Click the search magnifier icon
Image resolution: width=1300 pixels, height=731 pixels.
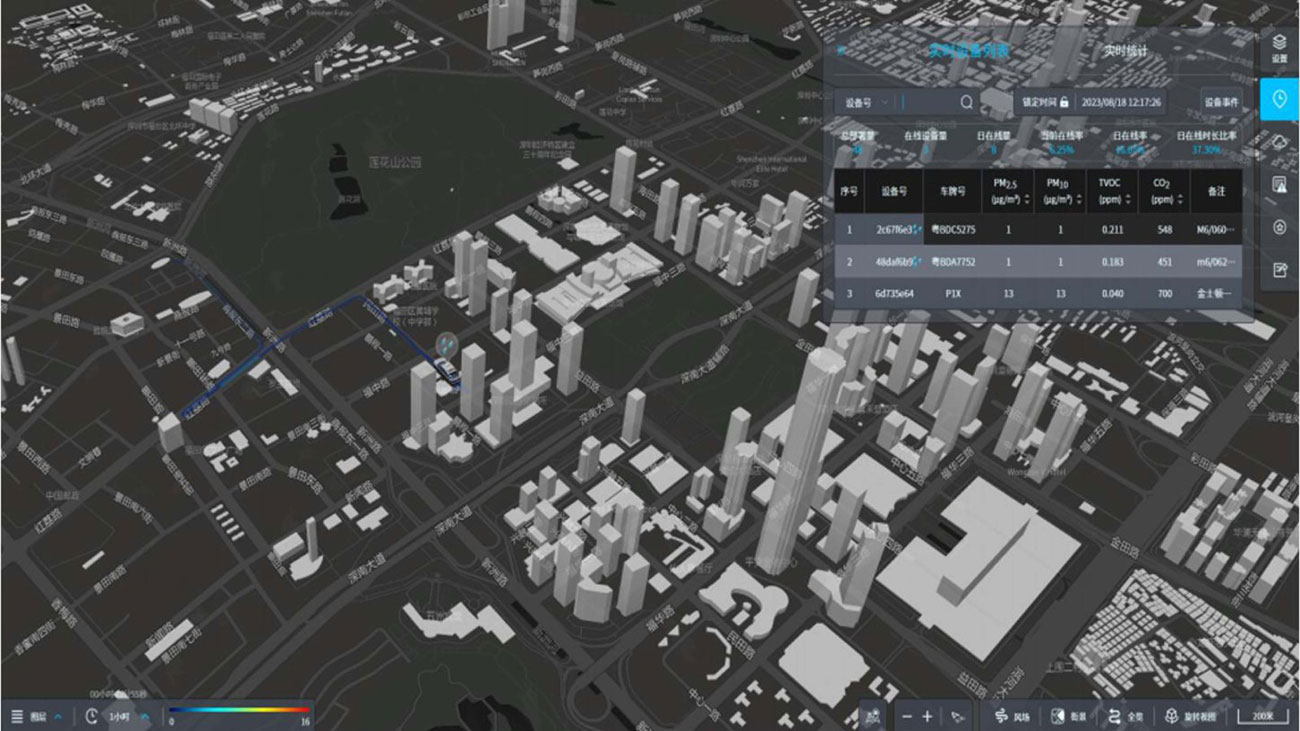966,102
